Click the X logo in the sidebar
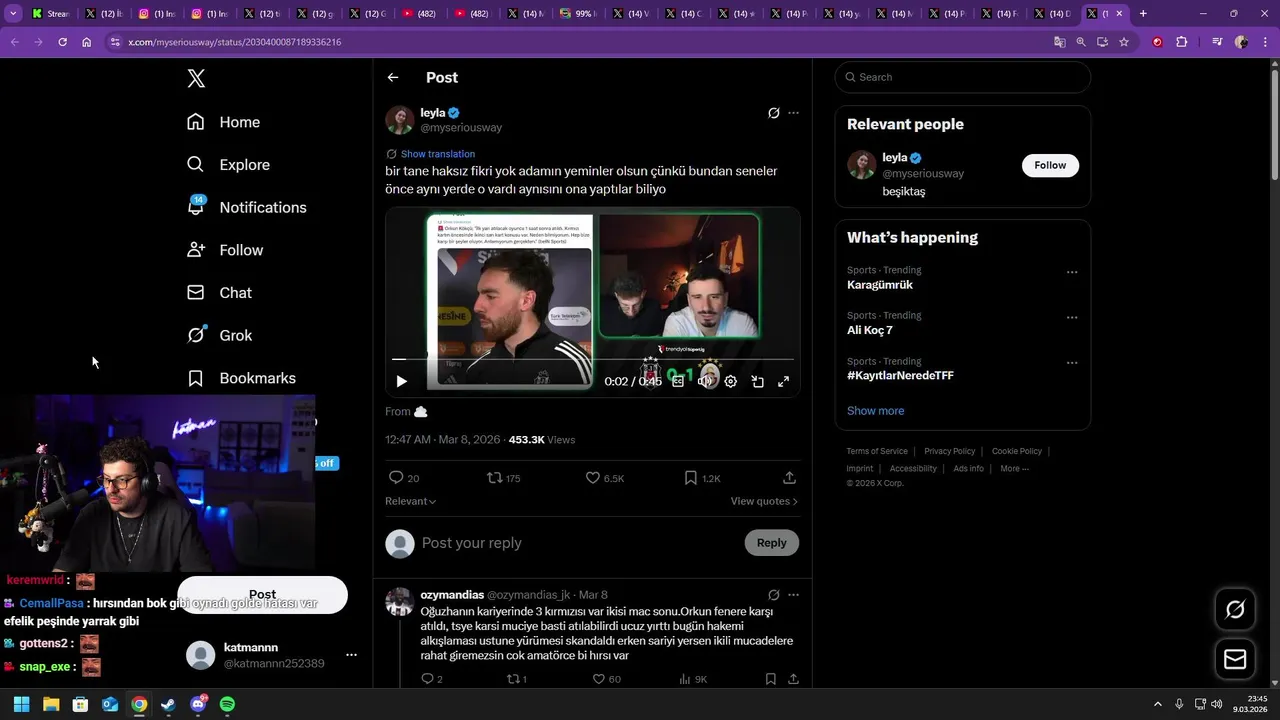Image resolution: width=1280 pixels, height=720 pixels. coord(196,79)
